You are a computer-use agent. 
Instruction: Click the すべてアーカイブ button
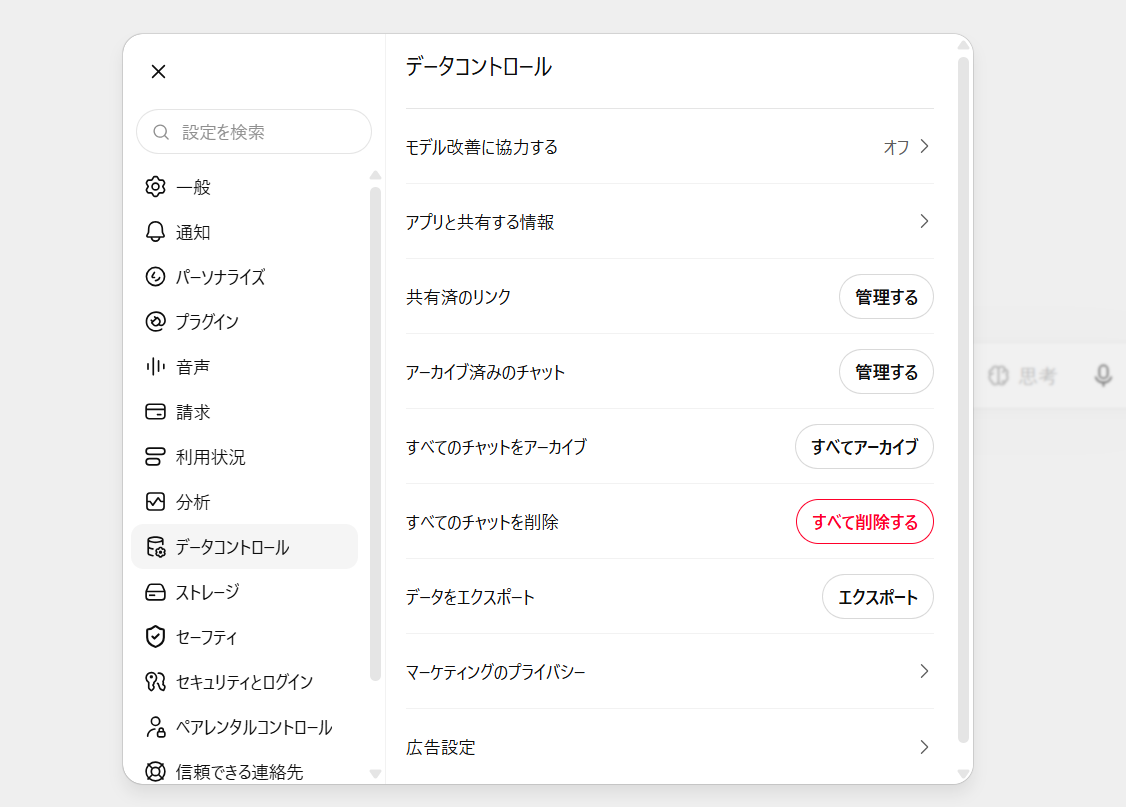click(865, 447)
